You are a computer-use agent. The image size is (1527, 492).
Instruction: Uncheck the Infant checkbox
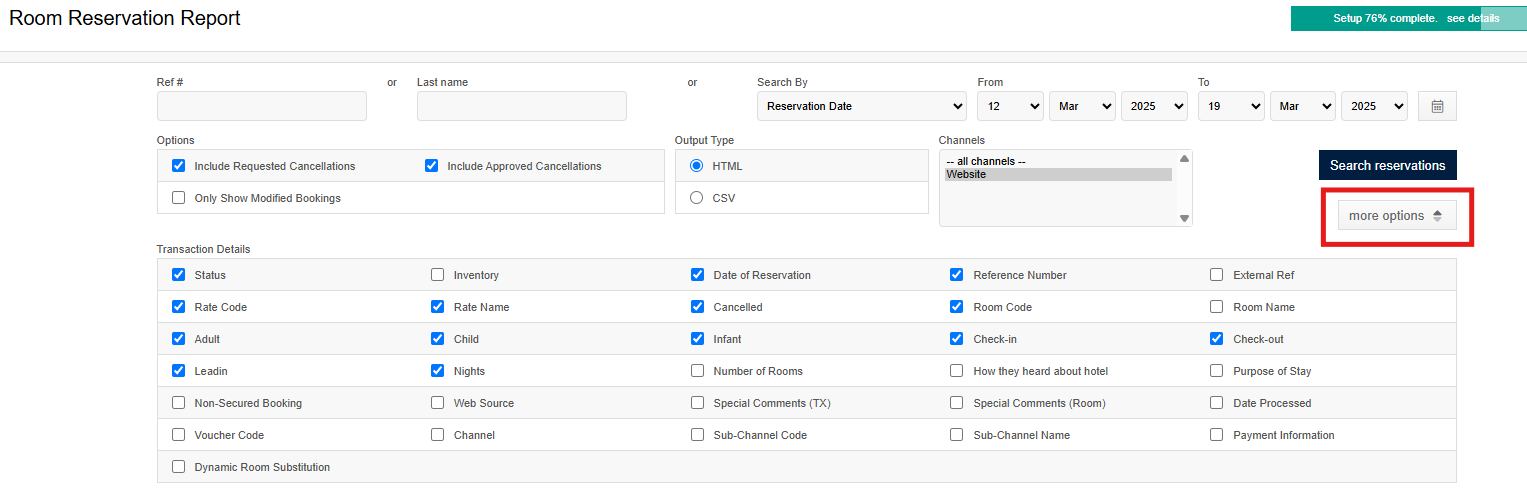(698, 339)
